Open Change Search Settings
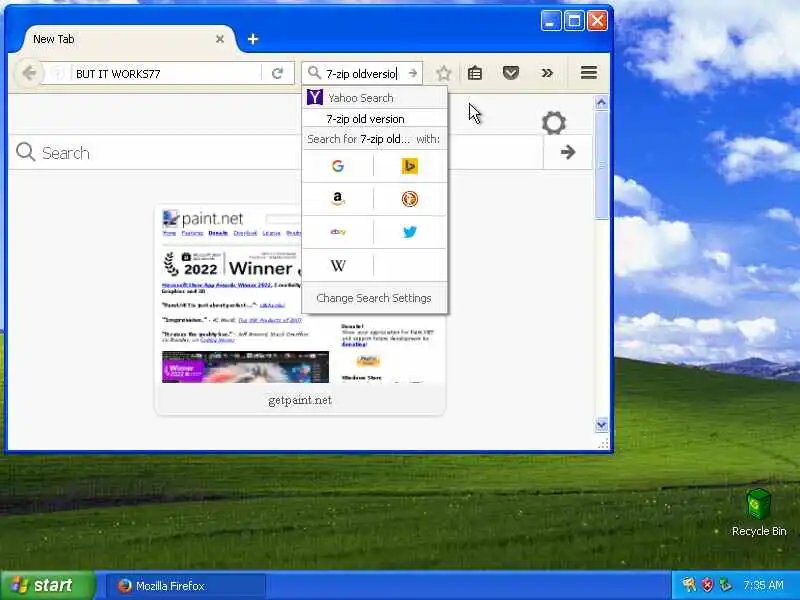Image resolution: width=800 pixels, height=600 pixels. pyautogui.click(x=374, y=298)
